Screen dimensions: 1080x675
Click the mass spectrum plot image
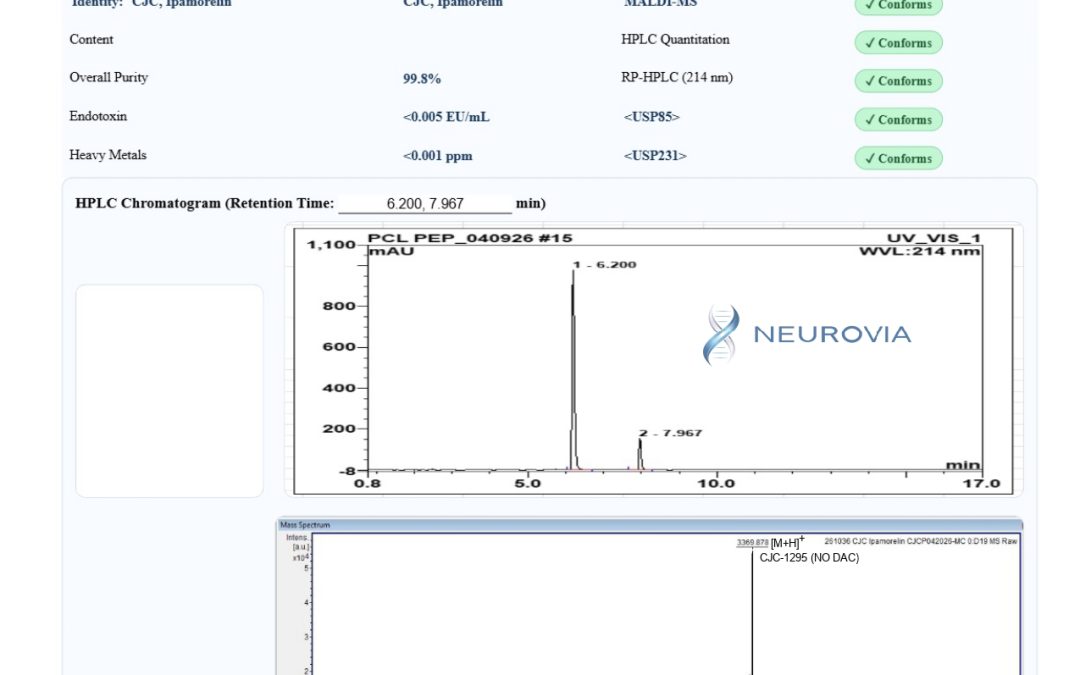650,596
